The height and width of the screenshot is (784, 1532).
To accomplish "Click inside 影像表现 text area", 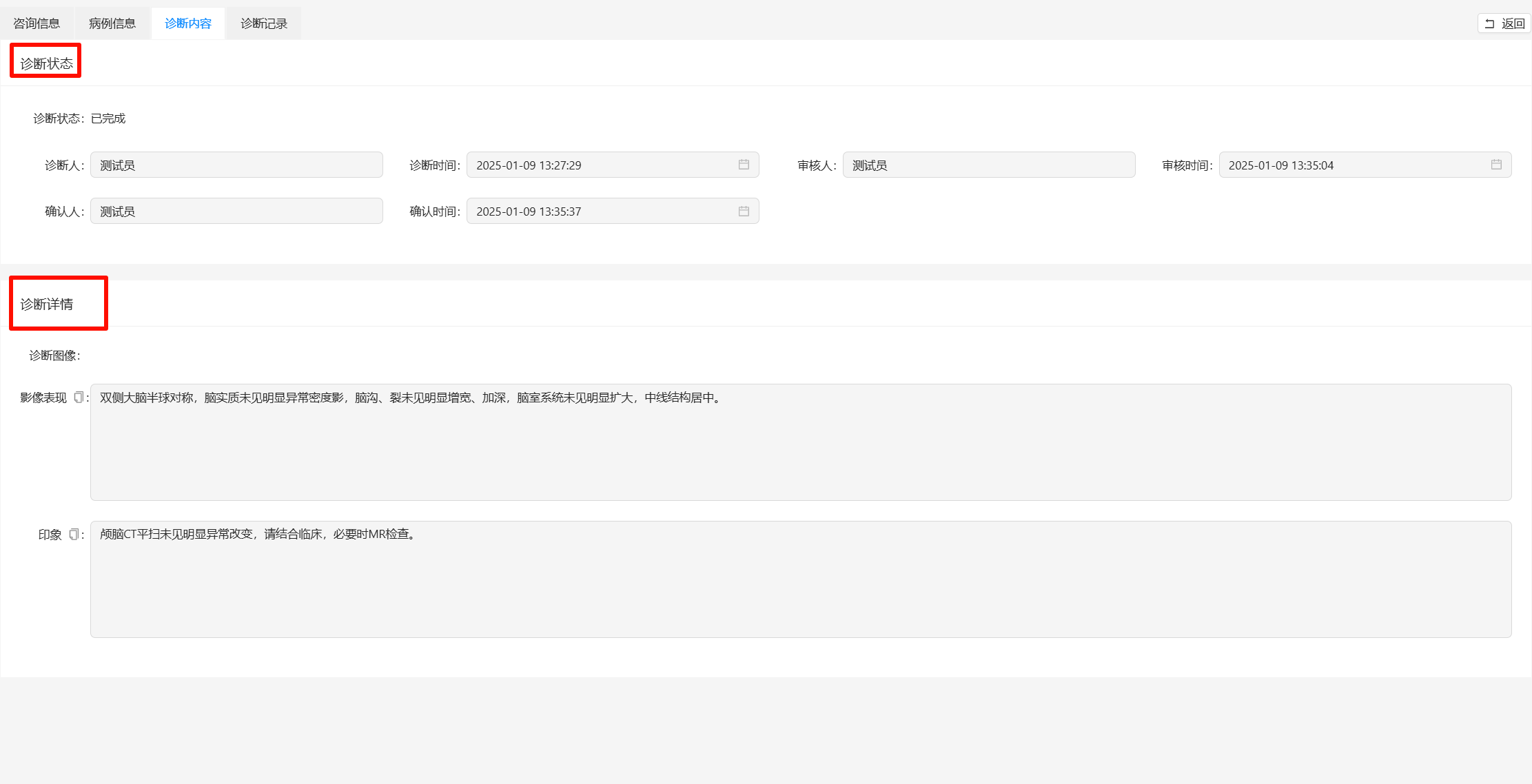I will click(800, 442).
